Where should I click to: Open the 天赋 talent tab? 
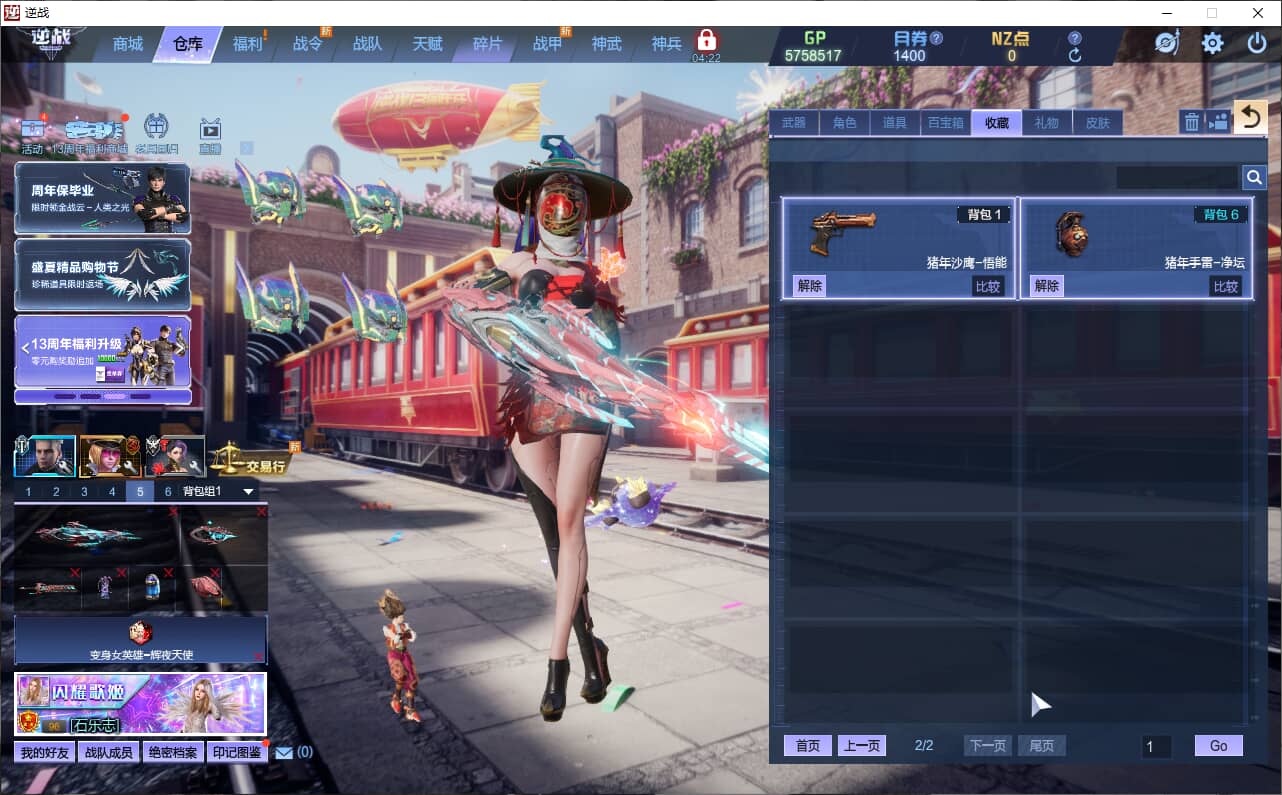pyautogui.click(x=427, y=44)
